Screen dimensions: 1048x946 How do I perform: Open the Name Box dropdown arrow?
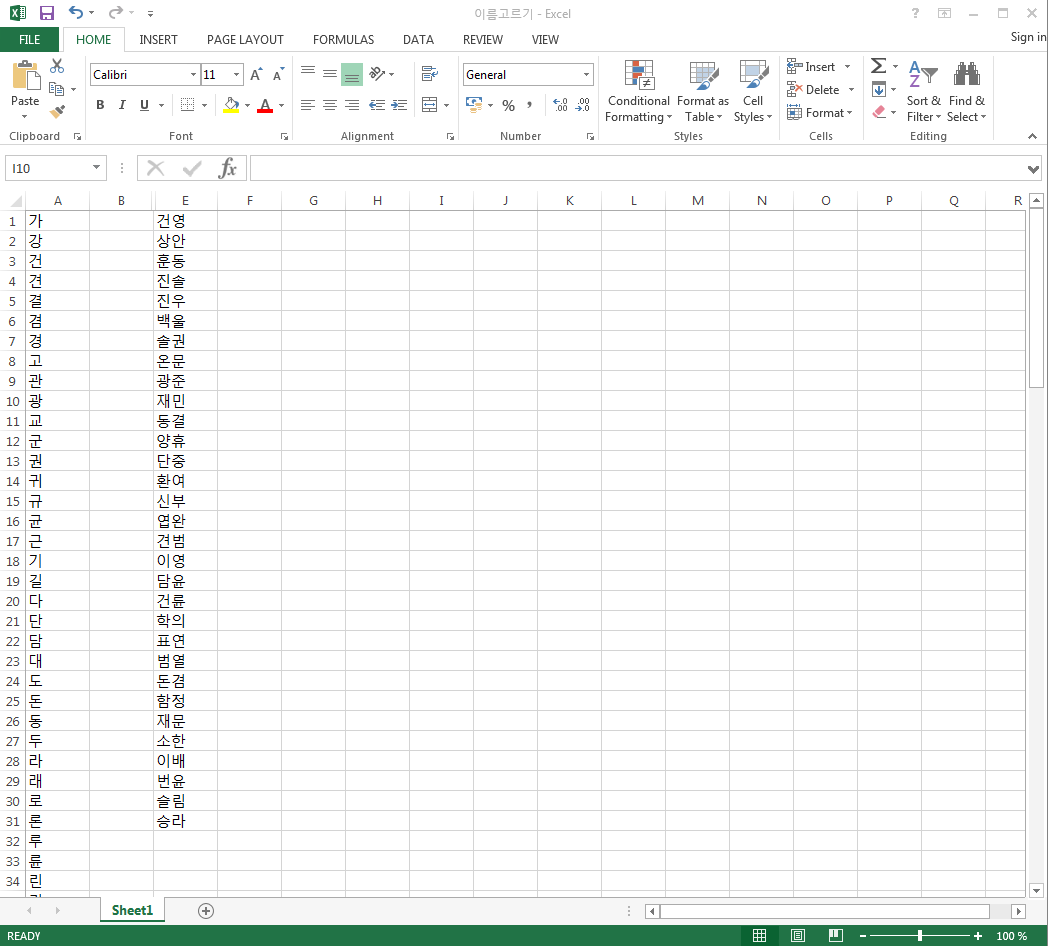point(97,168)
